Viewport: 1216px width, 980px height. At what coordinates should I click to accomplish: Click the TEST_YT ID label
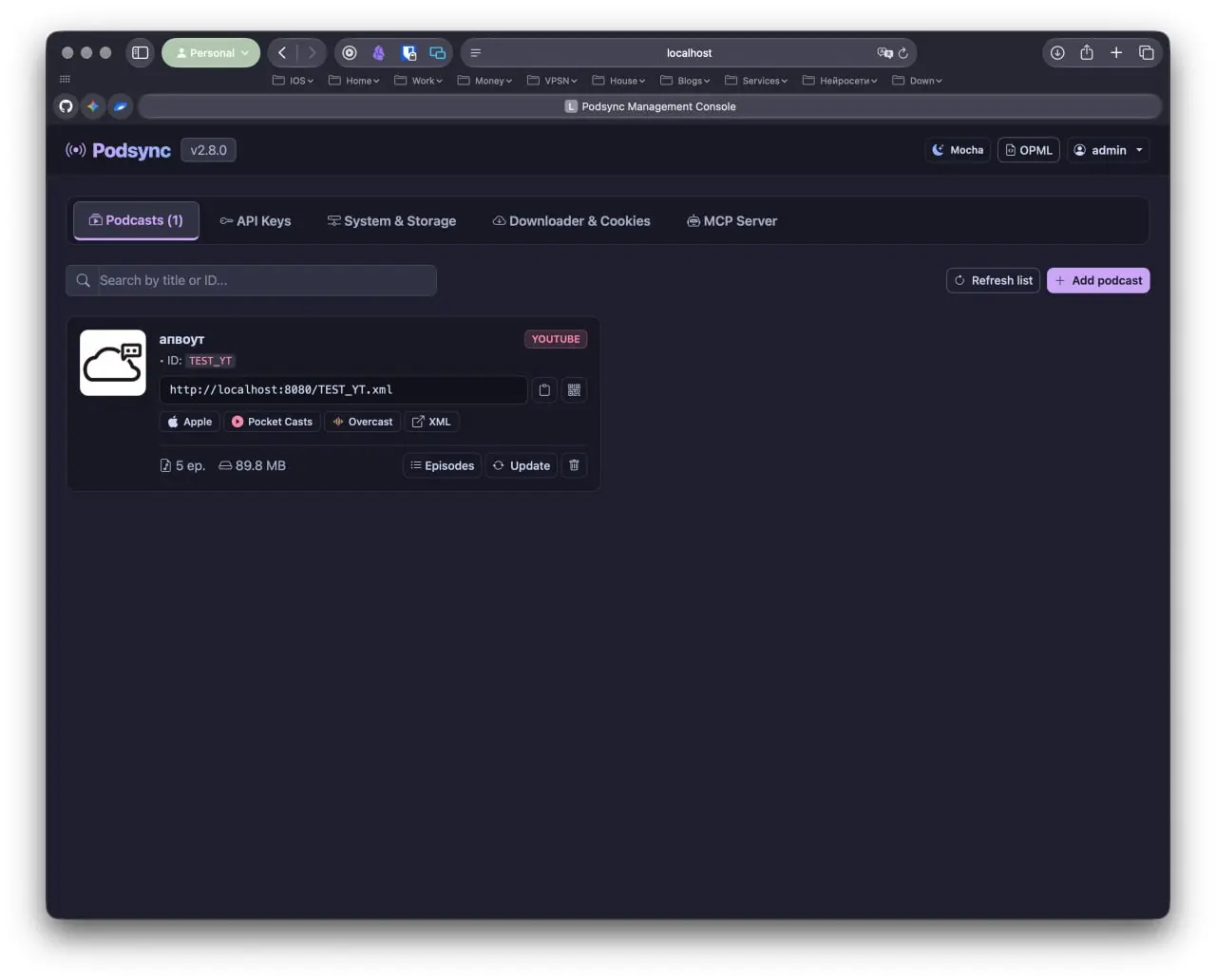tap(210, 361)
